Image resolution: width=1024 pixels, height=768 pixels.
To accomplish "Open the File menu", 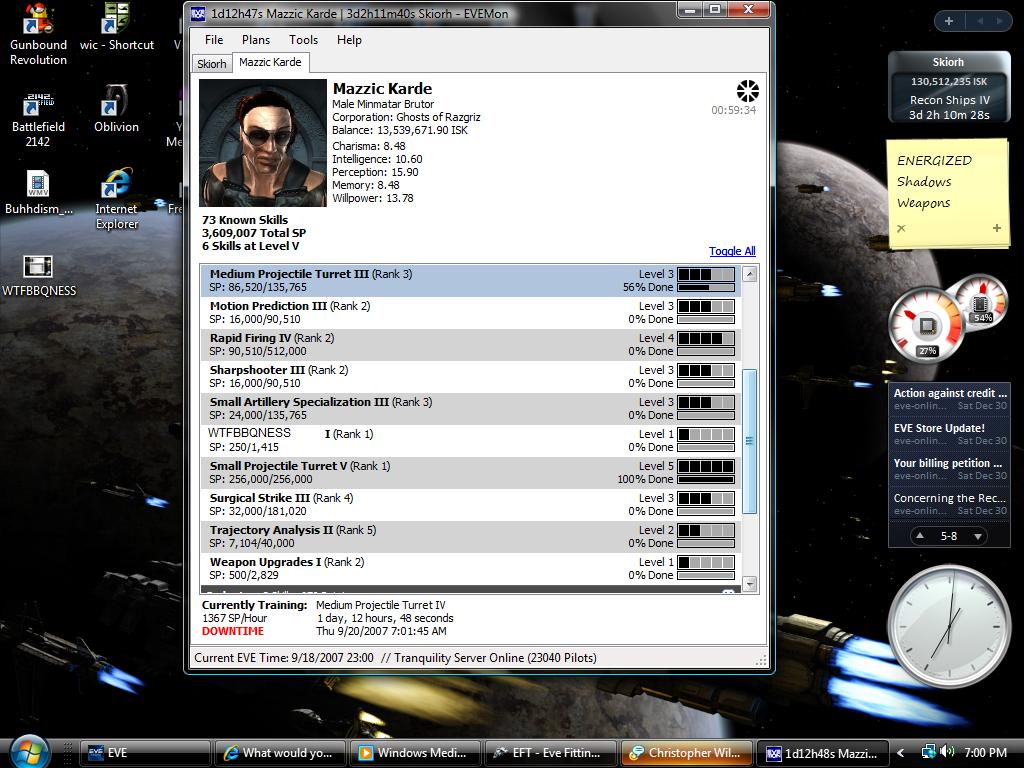I will coord(214,40).
